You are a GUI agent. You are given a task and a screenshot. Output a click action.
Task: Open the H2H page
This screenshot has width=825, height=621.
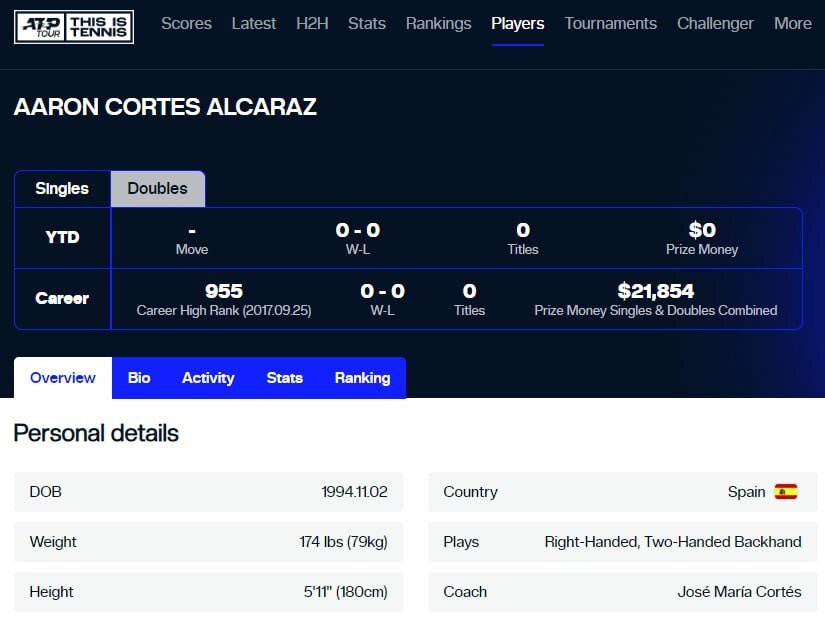(312, 23)
